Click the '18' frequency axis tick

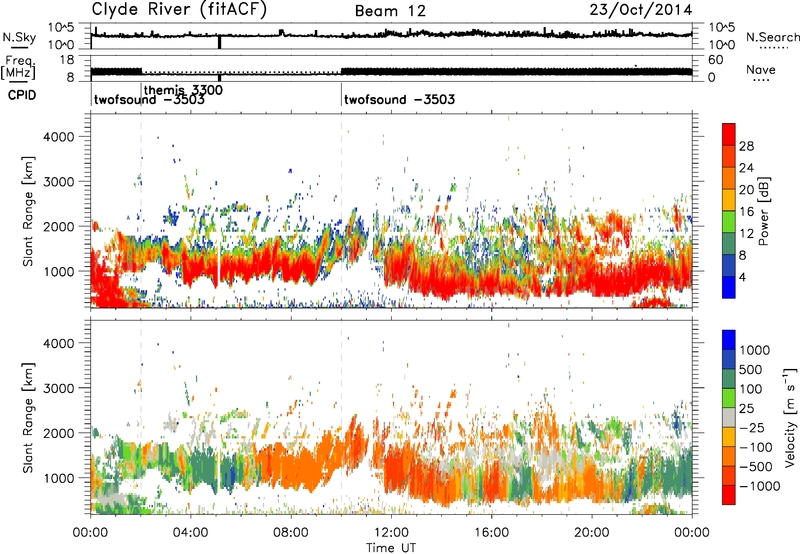tap(67, 60)
